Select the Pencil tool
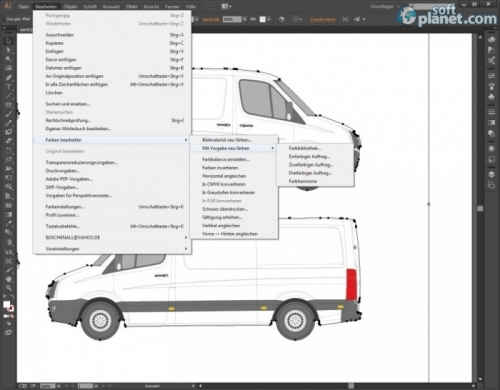The image size is (500, 390). tap(9, 123)
